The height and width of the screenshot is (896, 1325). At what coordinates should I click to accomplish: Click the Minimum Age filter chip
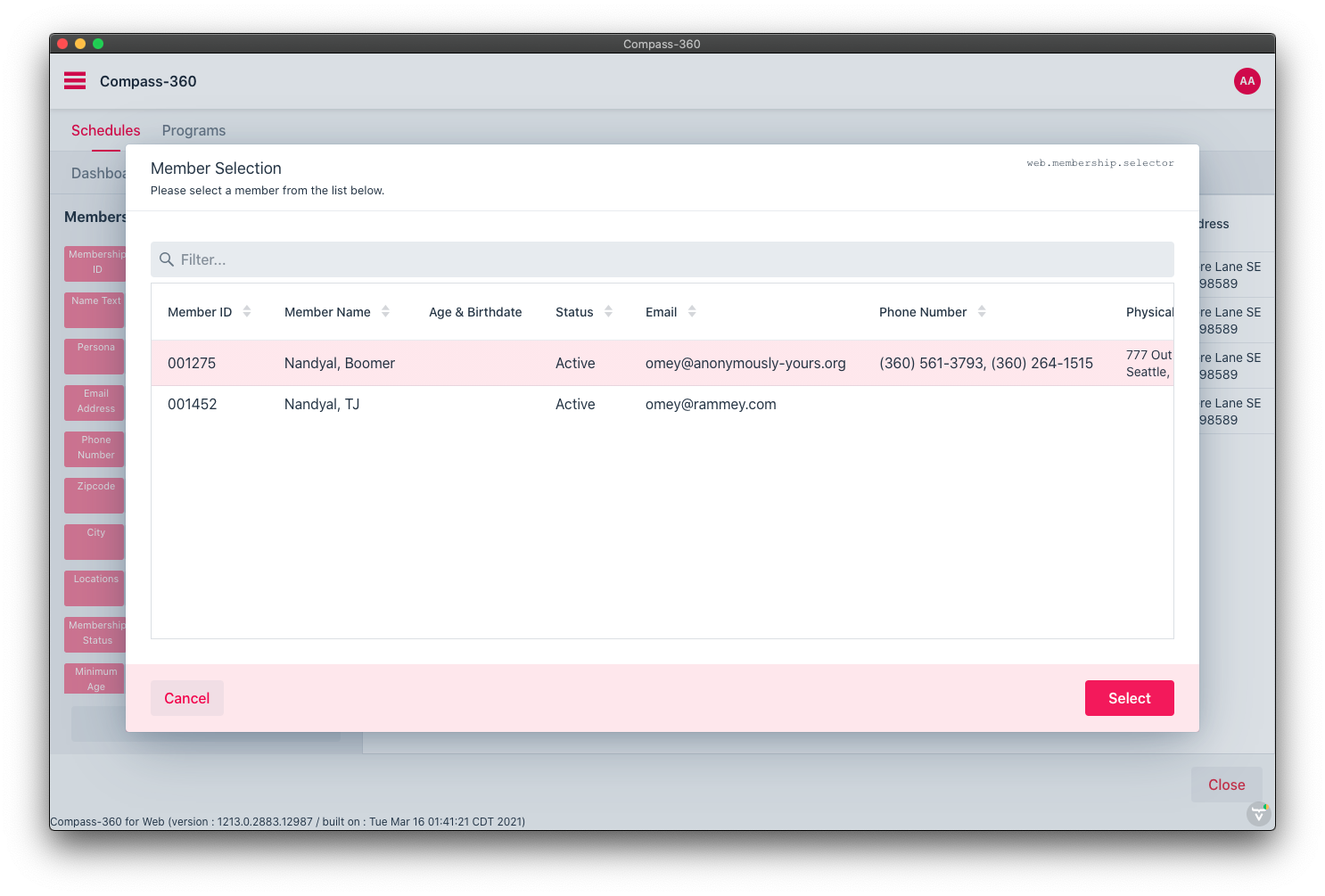(94, 678)
